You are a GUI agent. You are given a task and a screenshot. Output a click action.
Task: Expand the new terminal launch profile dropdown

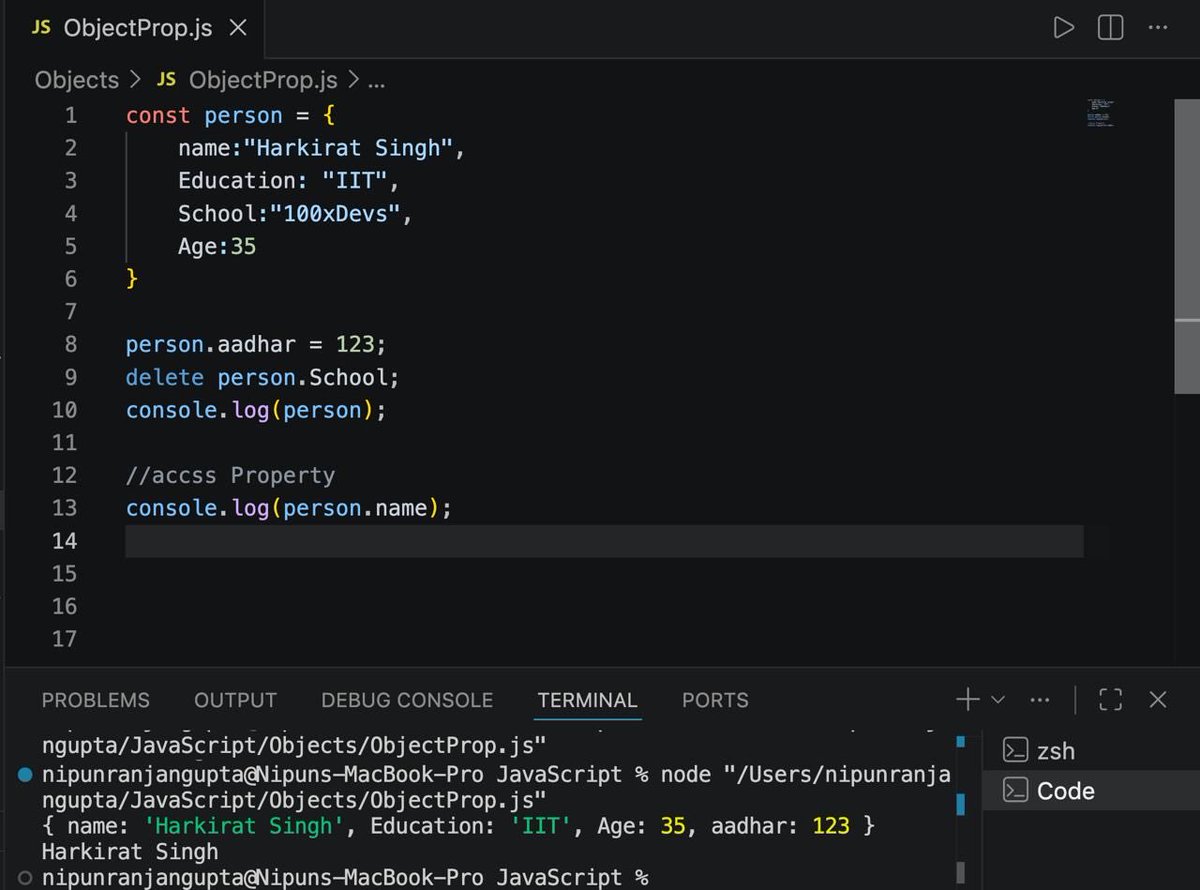(998, 700)
